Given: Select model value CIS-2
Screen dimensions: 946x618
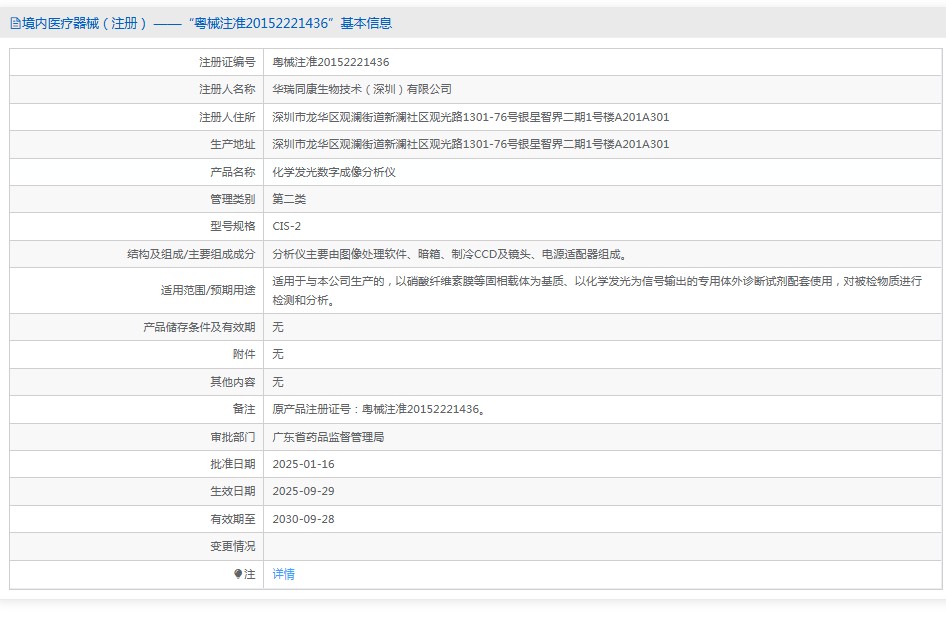Looking at the screenshot, I should tap(287, 226).
